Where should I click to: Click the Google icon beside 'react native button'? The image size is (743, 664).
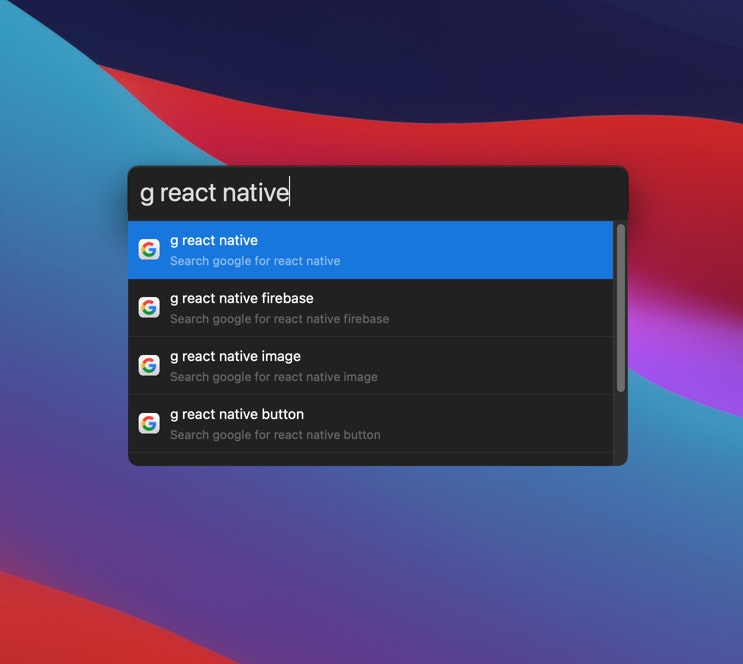point(149,423)
